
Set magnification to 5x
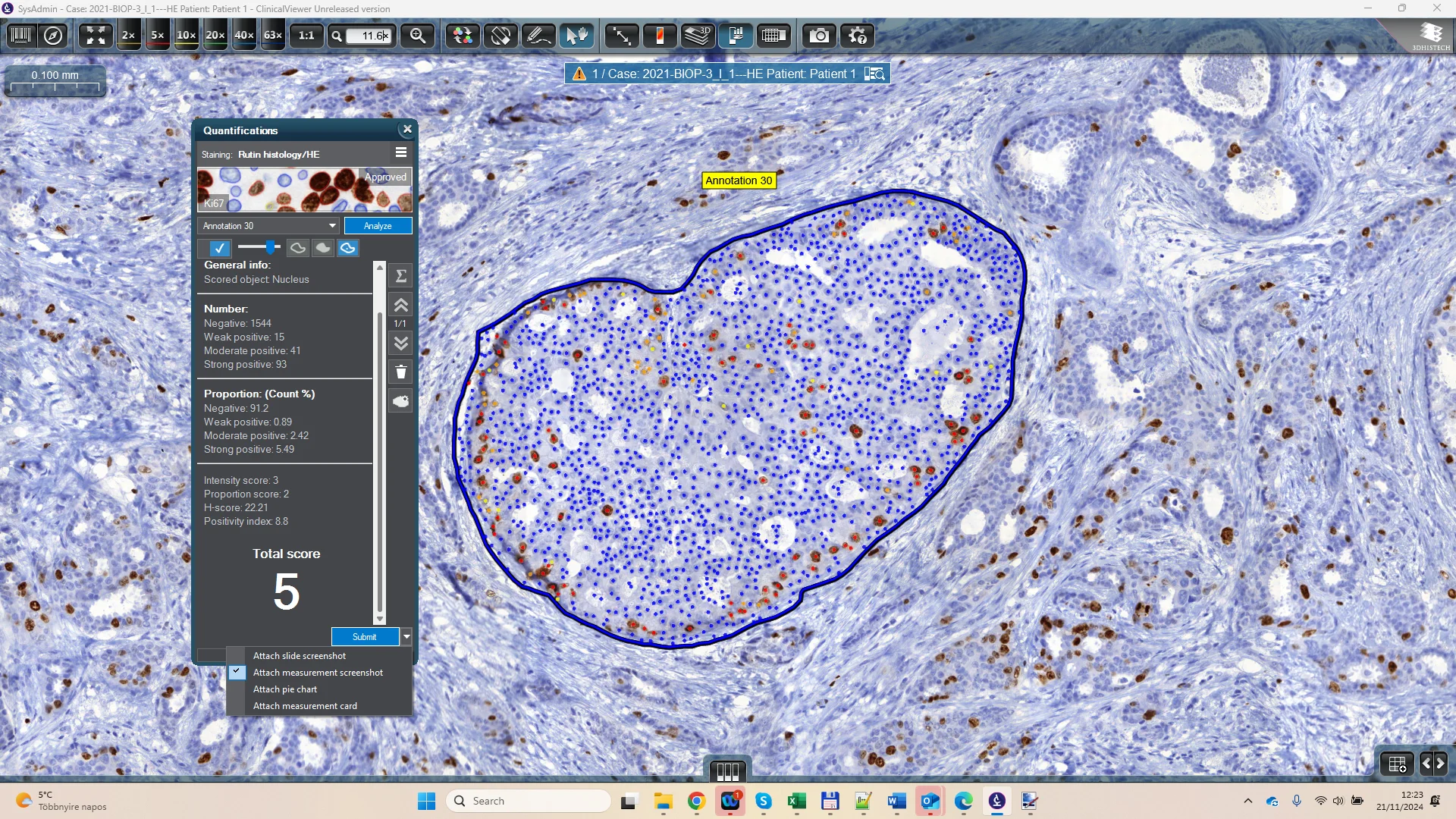click(158, 36)
